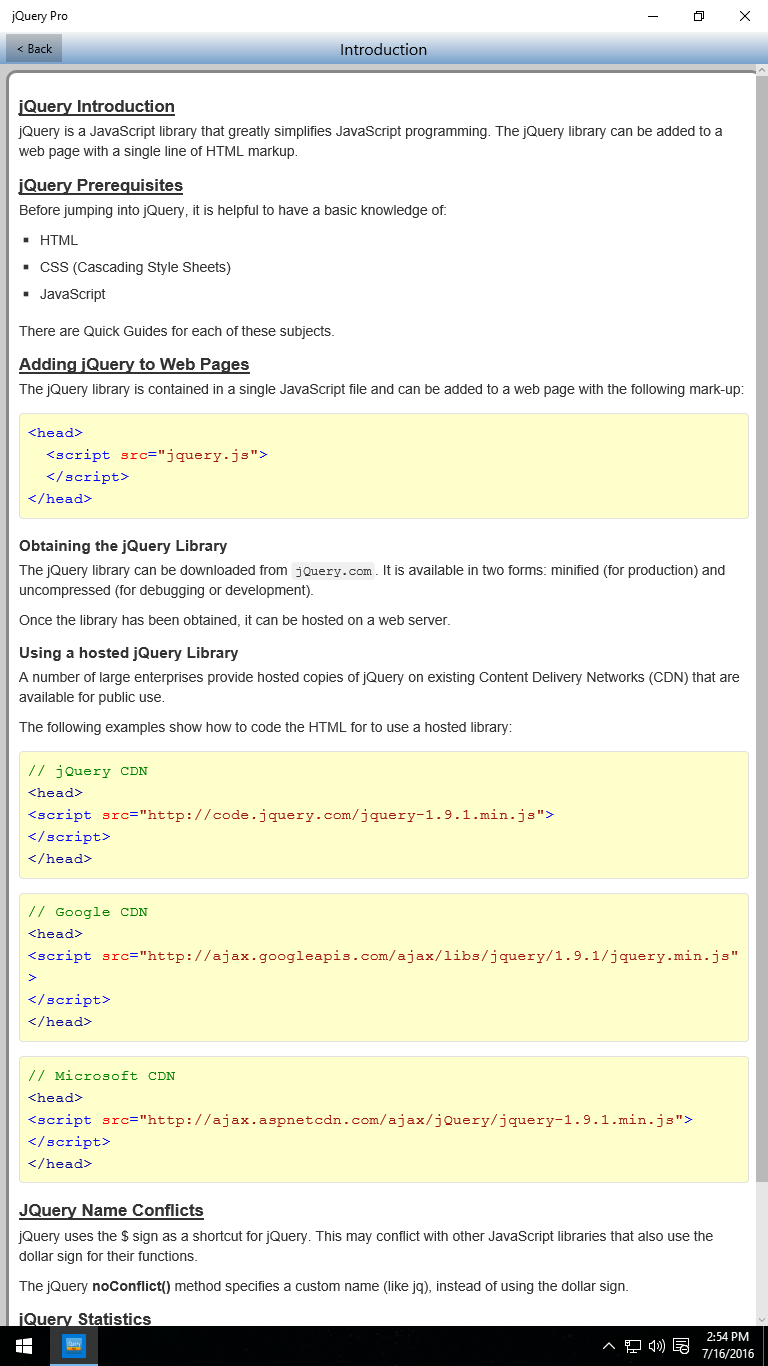Close the jQuery Pro window
This screenshot has width=768, height=1366.
coord(745,16)
